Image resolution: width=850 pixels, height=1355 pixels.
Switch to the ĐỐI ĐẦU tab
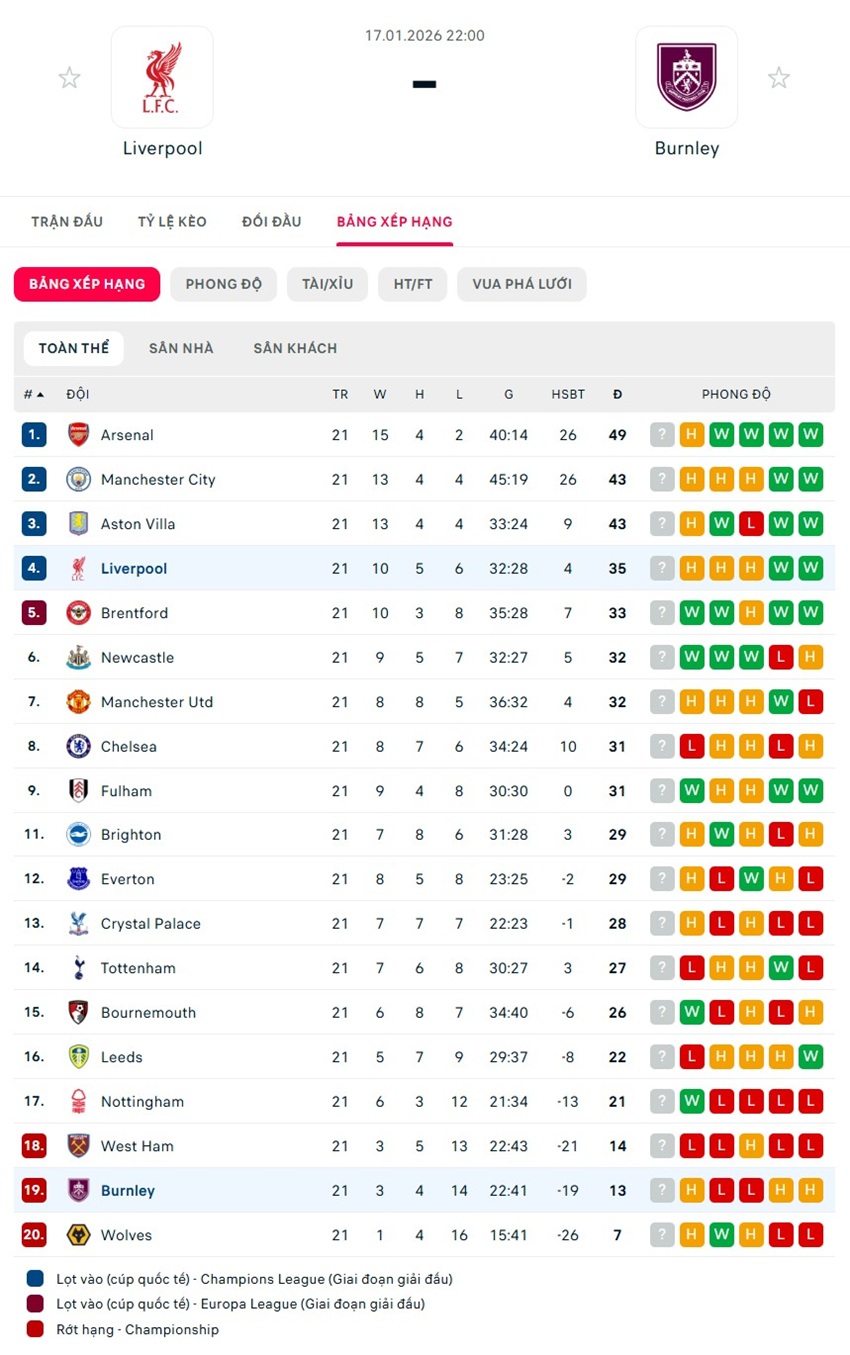(271, 221)
